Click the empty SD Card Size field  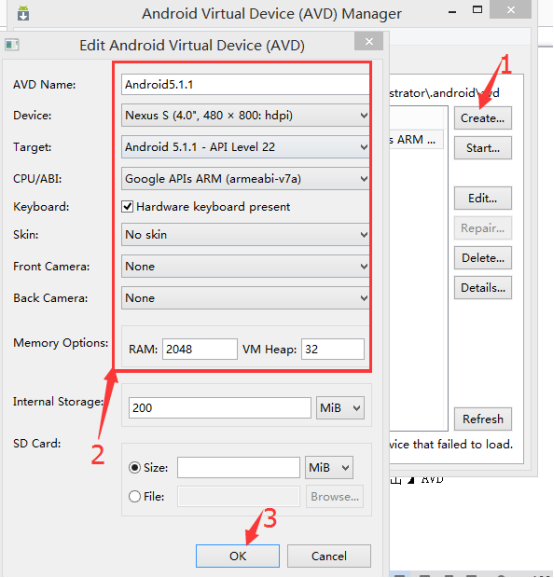(238, 468)
